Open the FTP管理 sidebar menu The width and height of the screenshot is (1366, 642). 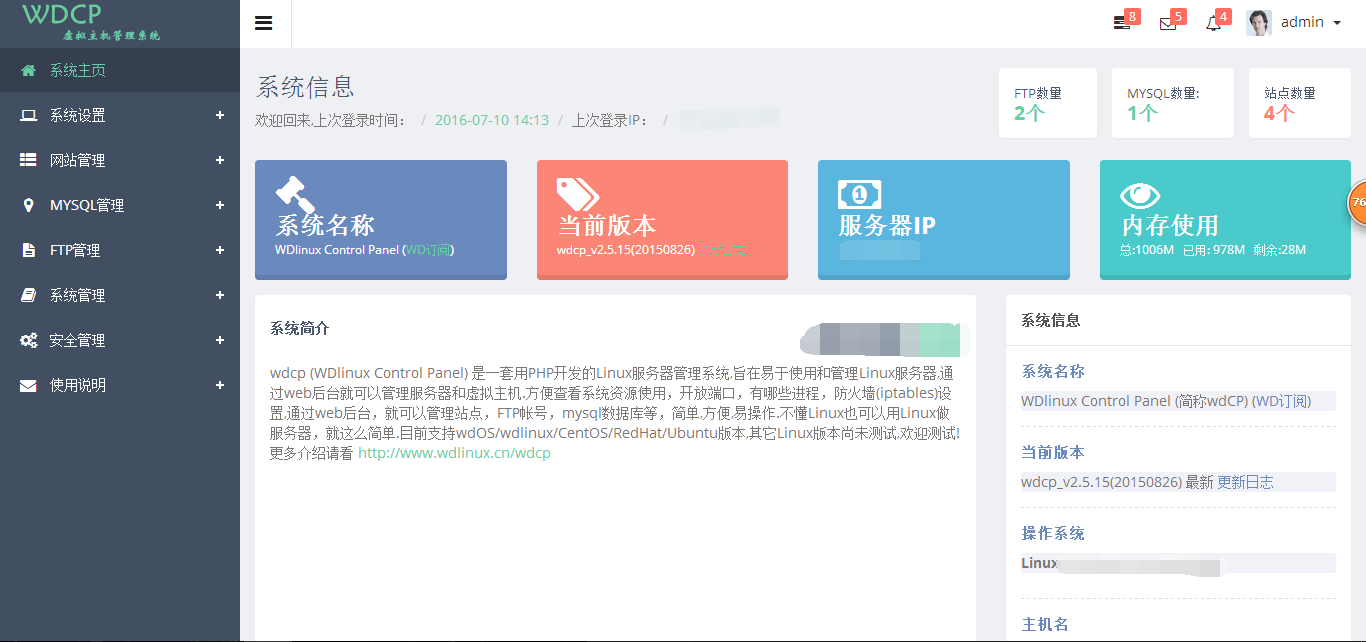120,250
